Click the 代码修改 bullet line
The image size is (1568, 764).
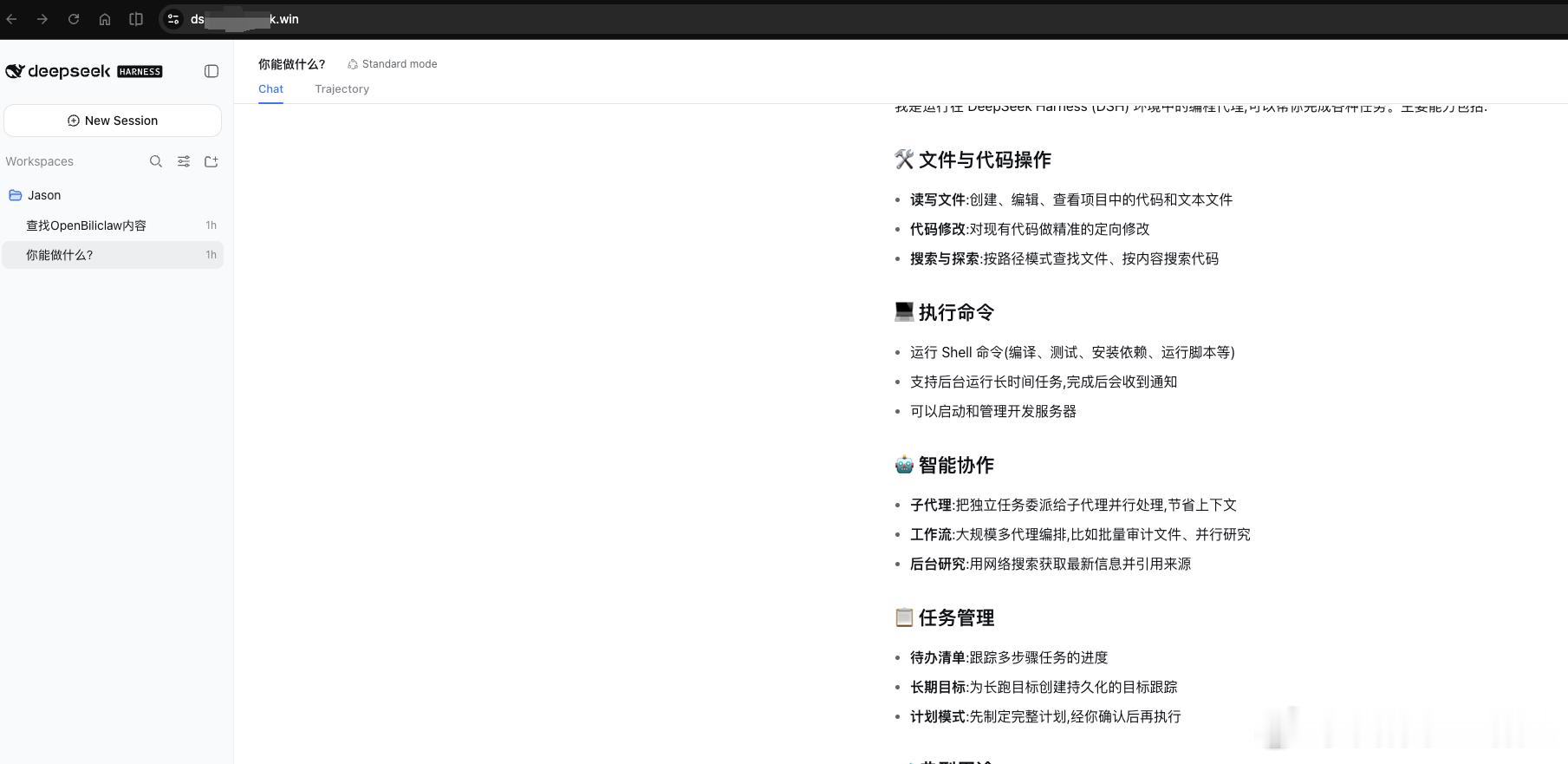tap(1030, 229)
